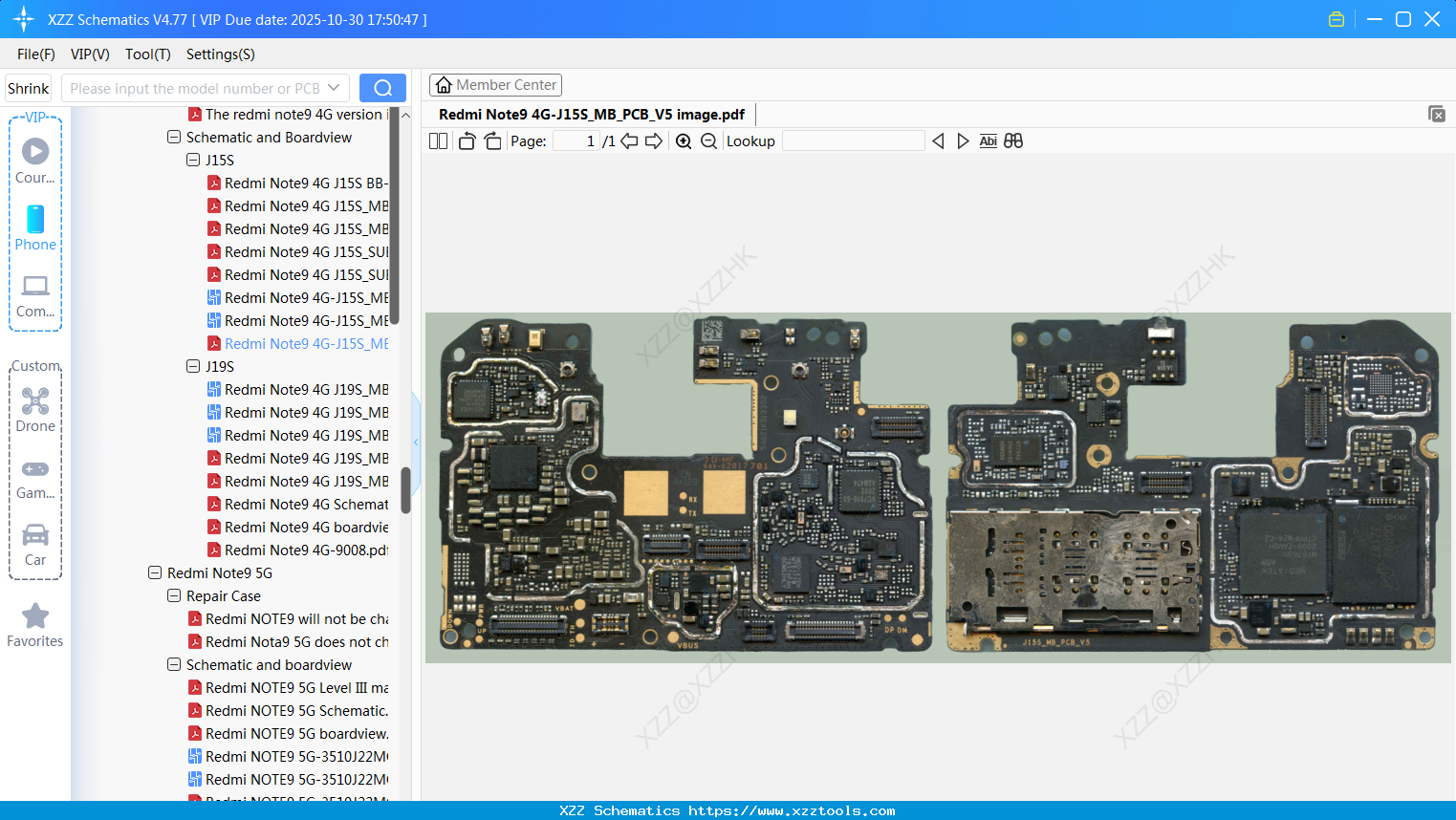Open the dual-window compare icon
The height and width of the screenshot is (820, 1456).
tap(1012, 140)
